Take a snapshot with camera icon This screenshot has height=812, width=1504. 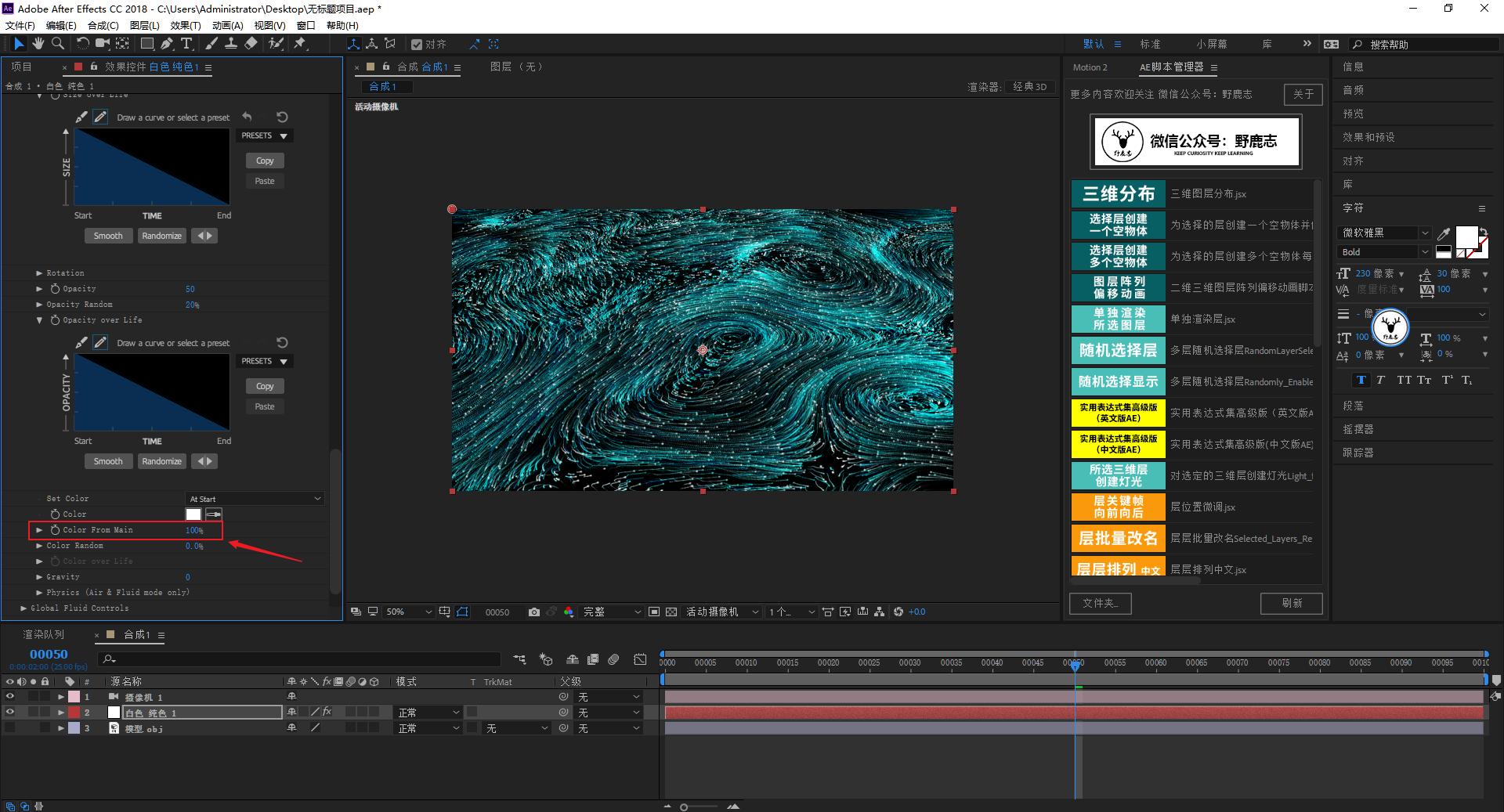[534, 612]
